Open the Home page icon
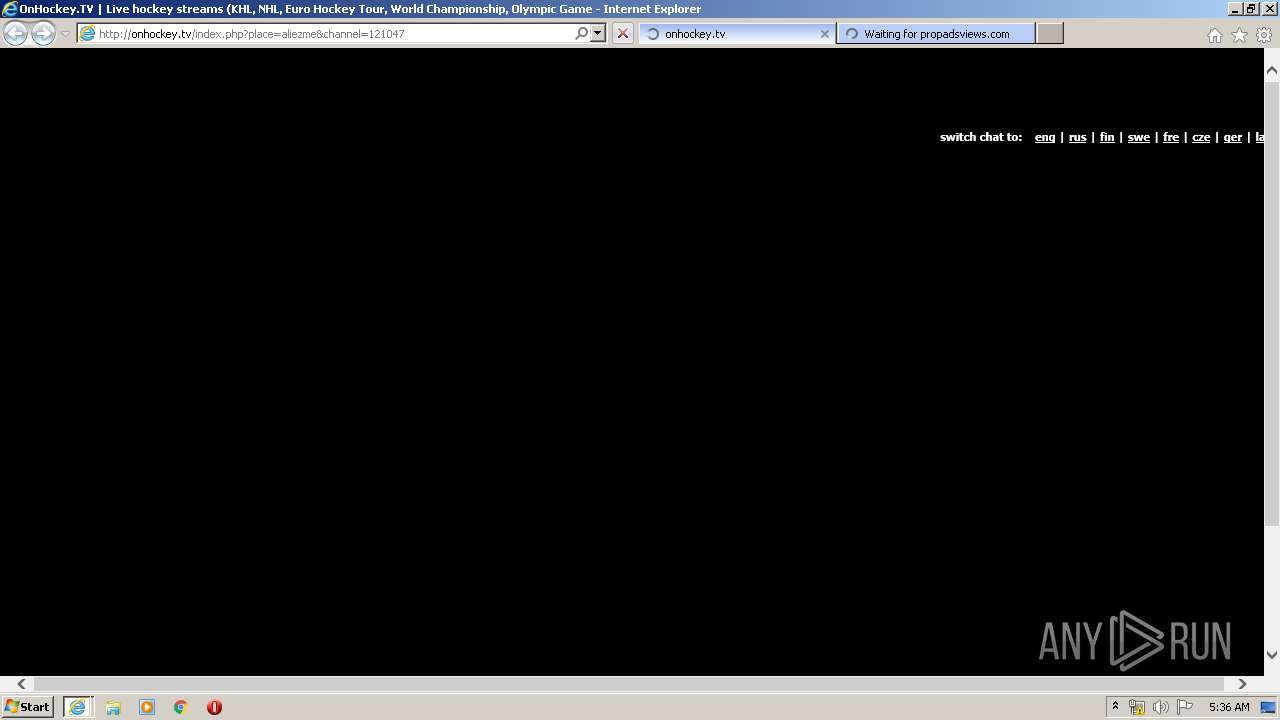The width and height of the screenshot is (1280, 720). pyautogui.click(x=1214, y=35)
